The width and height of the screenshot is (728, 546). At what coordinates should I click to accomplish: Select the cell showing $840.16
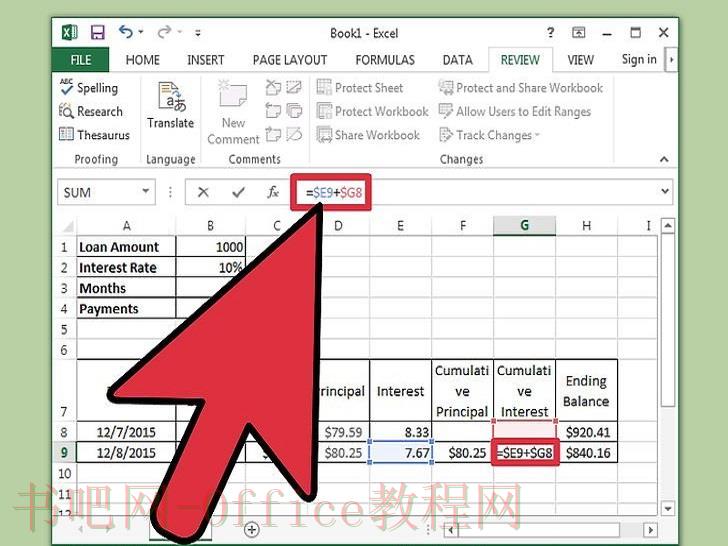pyautogui.click(x=586, y=453)
